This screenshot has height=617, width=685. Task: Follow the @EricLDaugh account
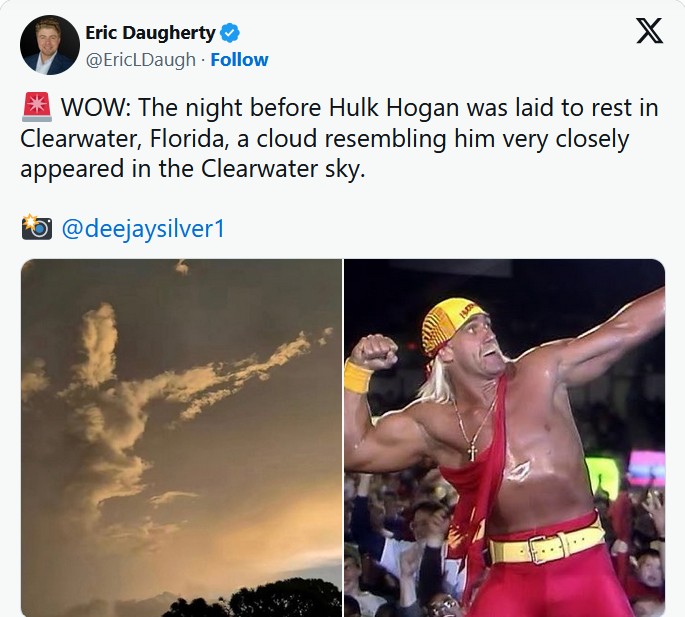click(239, 60)
